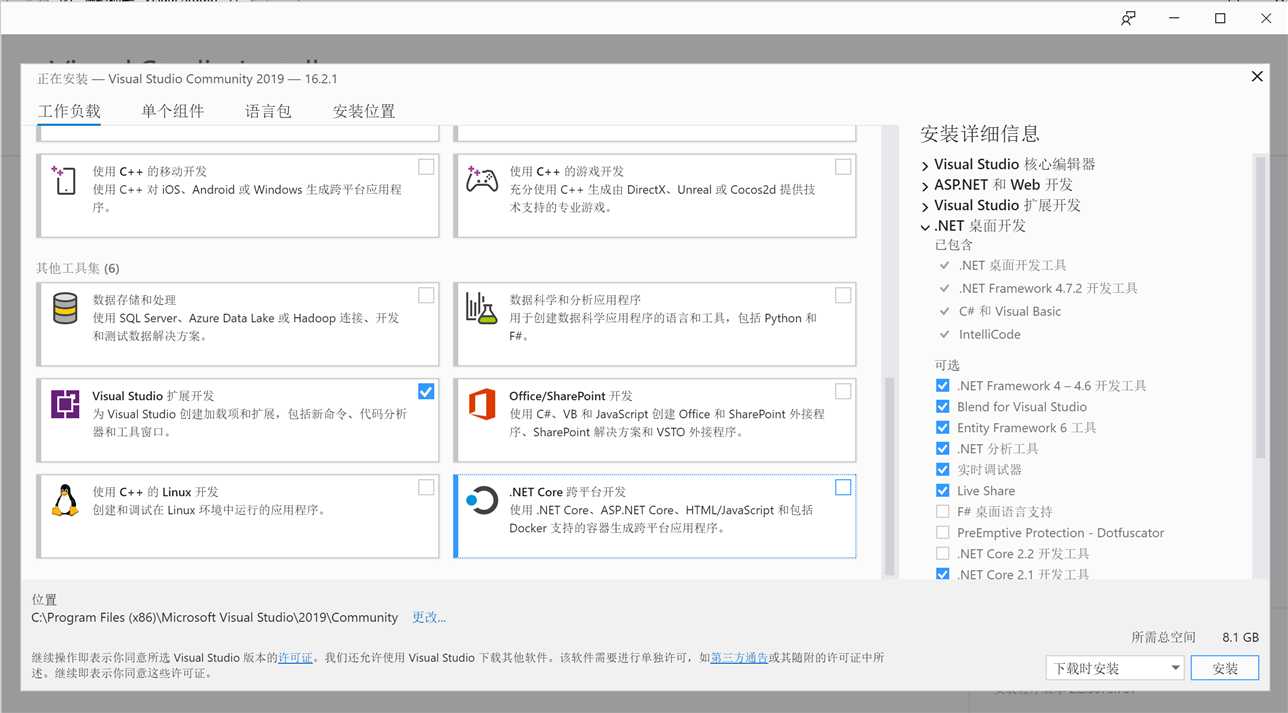Check the C++ Linux development workload
The width and height of the screenshot is (1288, 713).
point(426,487)
